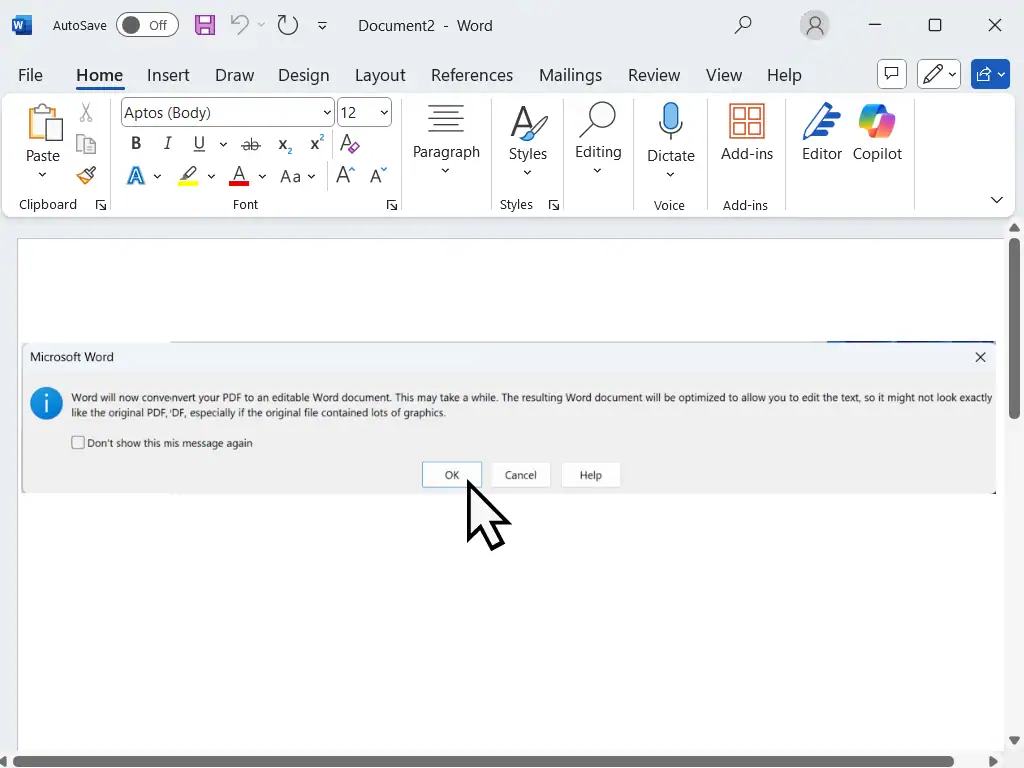Apply Bold formatting
This screenshot has height=768, width=1024.
pos(136,144)
